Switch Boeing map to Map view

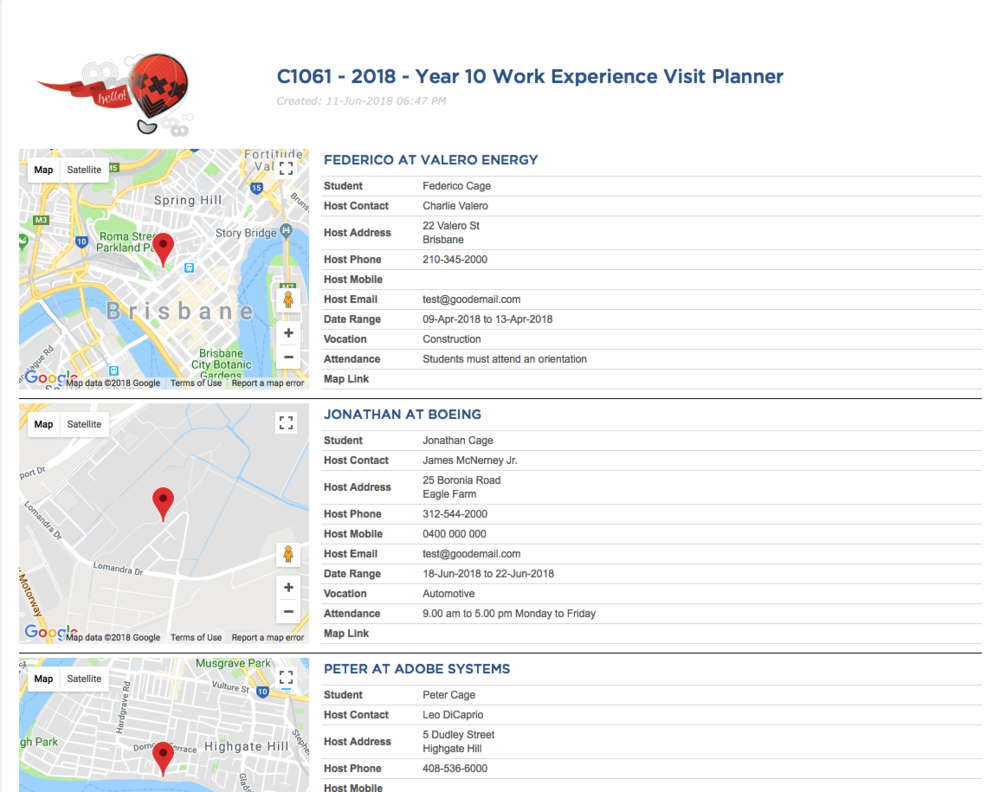click(43, 424)
